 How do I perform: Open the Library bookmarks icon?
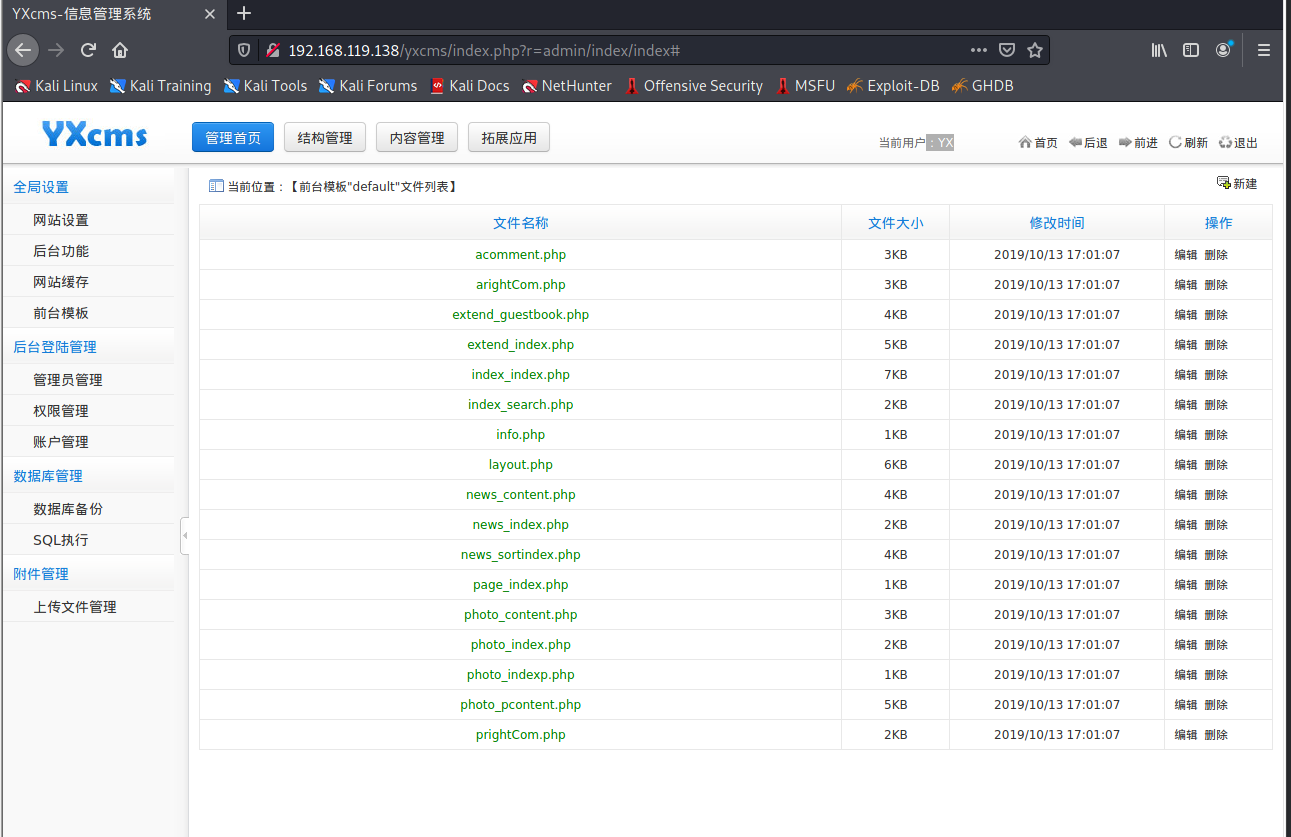click(1160, 50)
